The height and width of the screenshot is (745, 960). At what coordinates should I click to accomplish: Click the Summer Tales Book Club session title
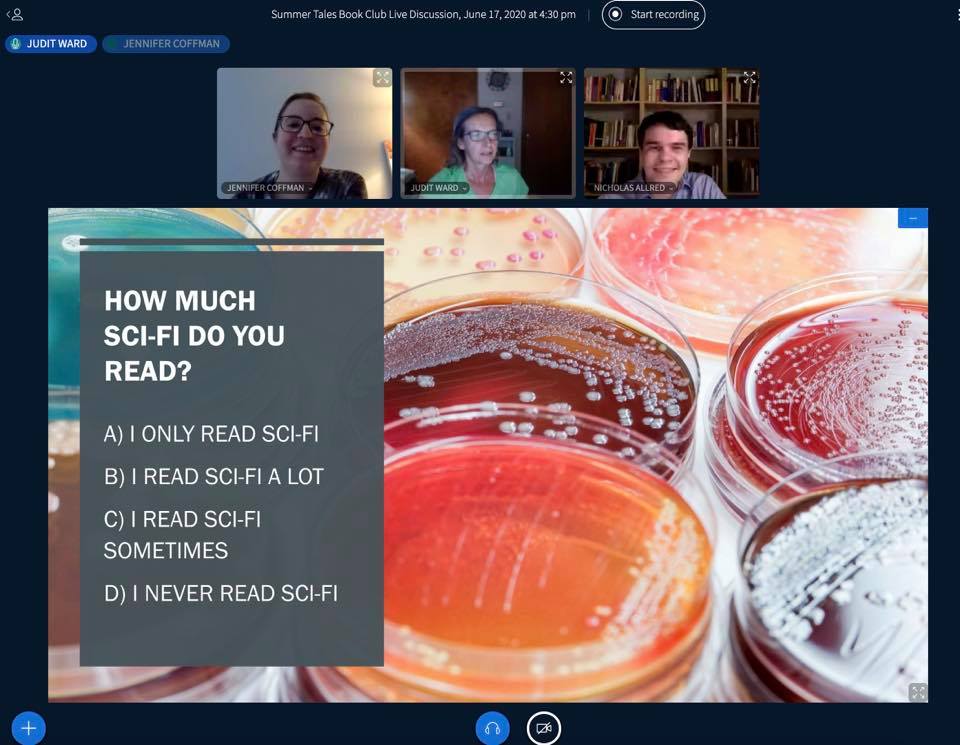point(423,14)
